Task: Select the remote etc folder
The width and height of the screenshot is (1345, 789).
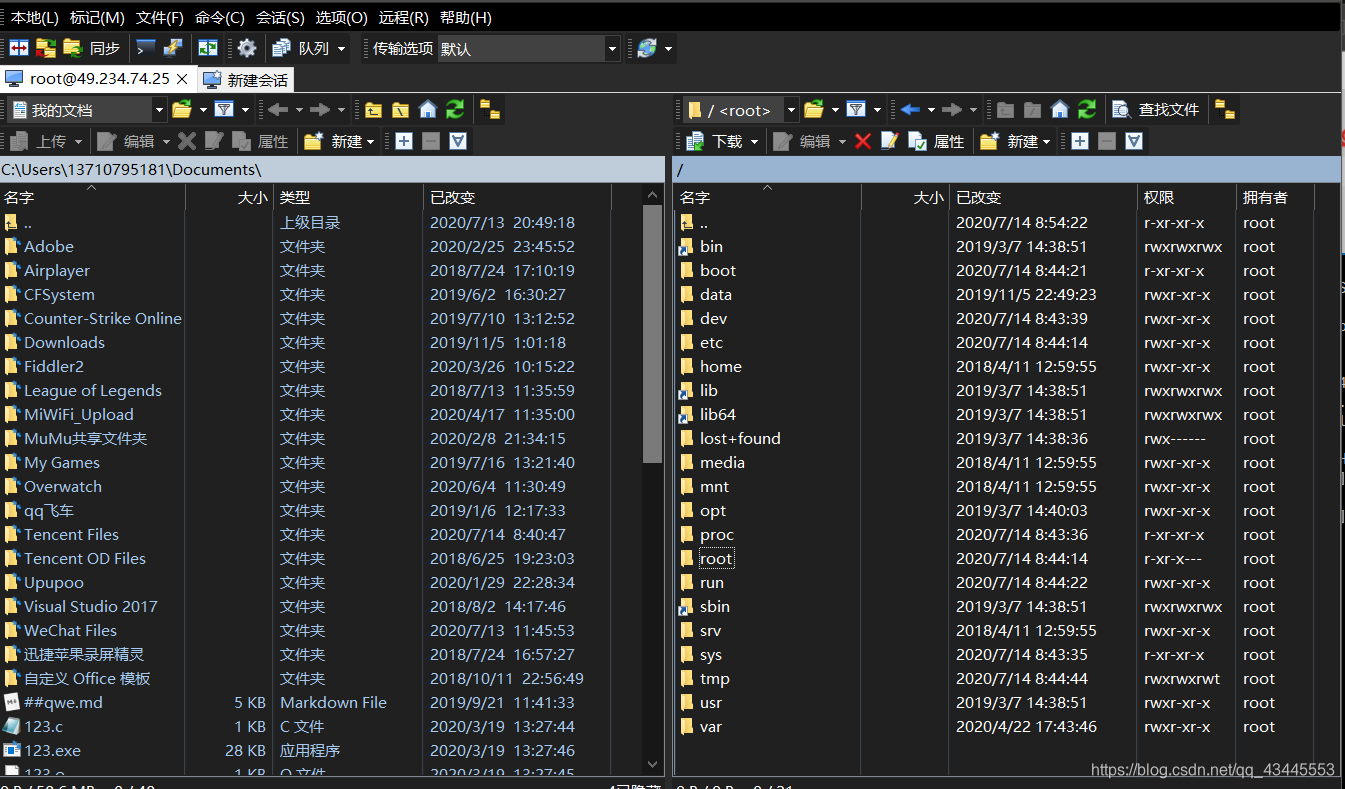Action: (711, 343)
